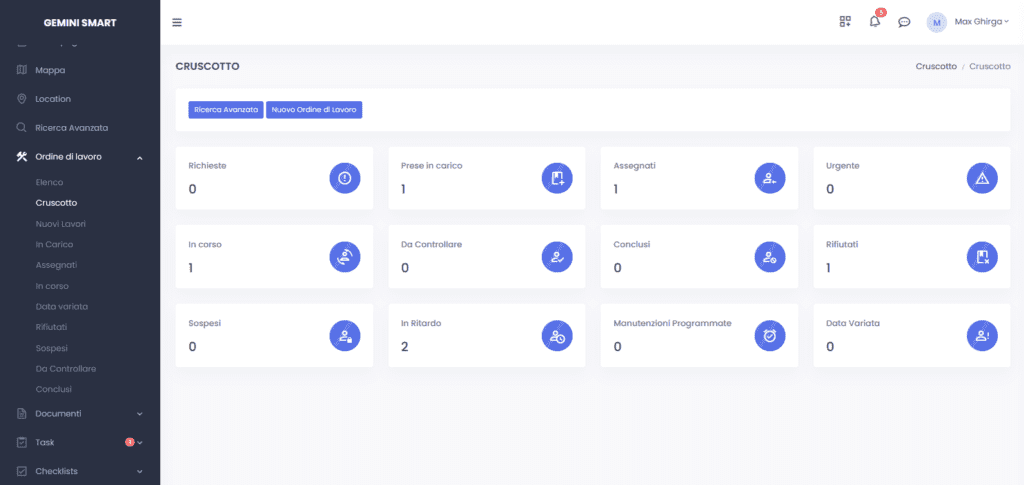Click the Documenti sidebar icon

22,413
